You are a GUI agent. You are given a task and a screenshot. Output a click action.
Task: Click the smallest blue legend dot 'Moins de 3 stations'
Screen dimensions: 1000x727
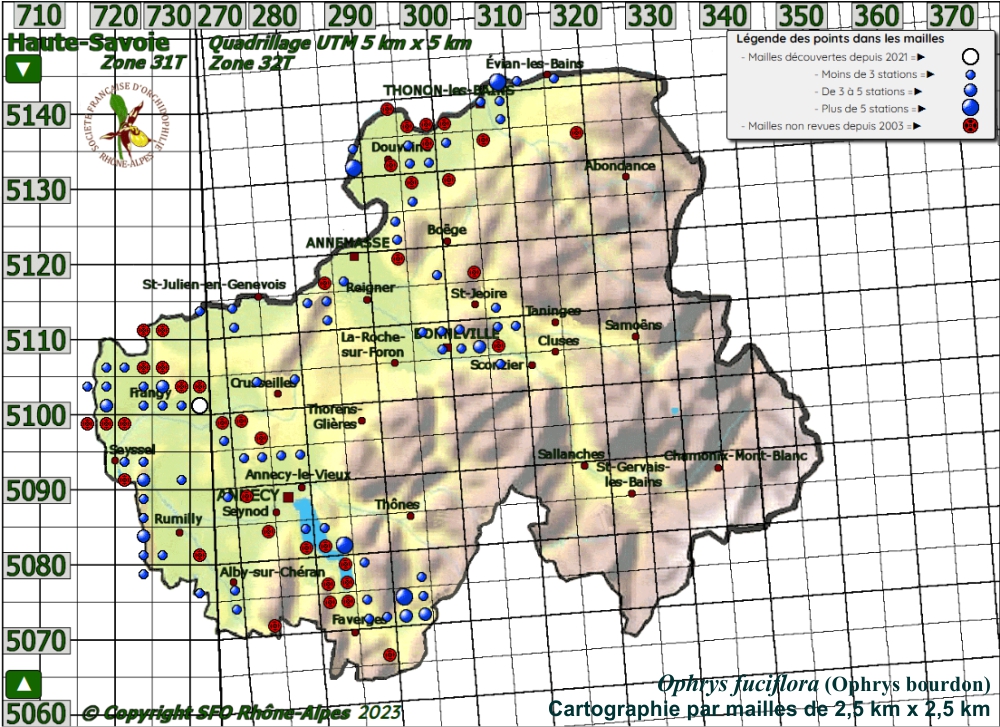[969, 75]
